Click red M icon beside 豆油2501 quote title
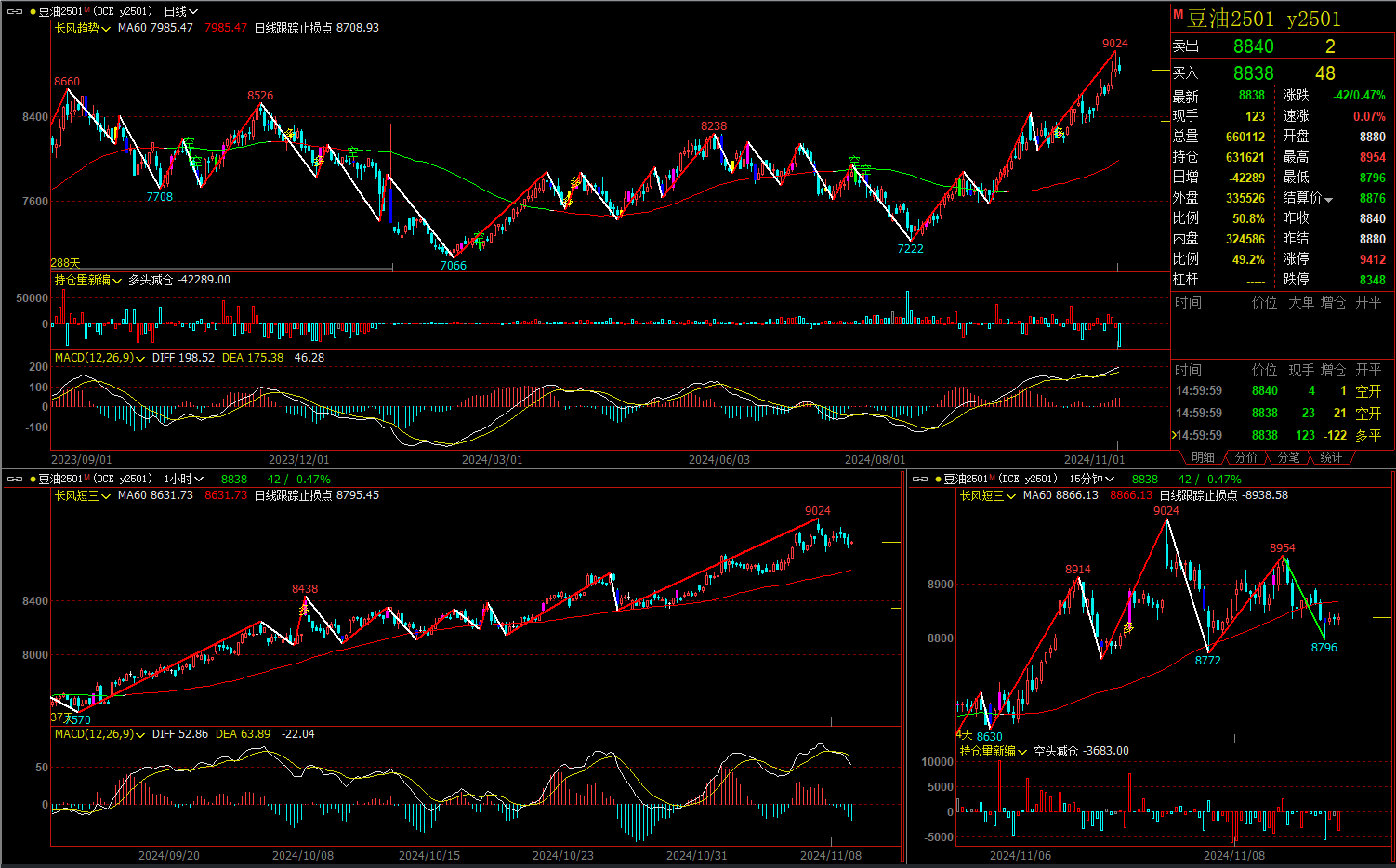 (x=1179, y=15)
